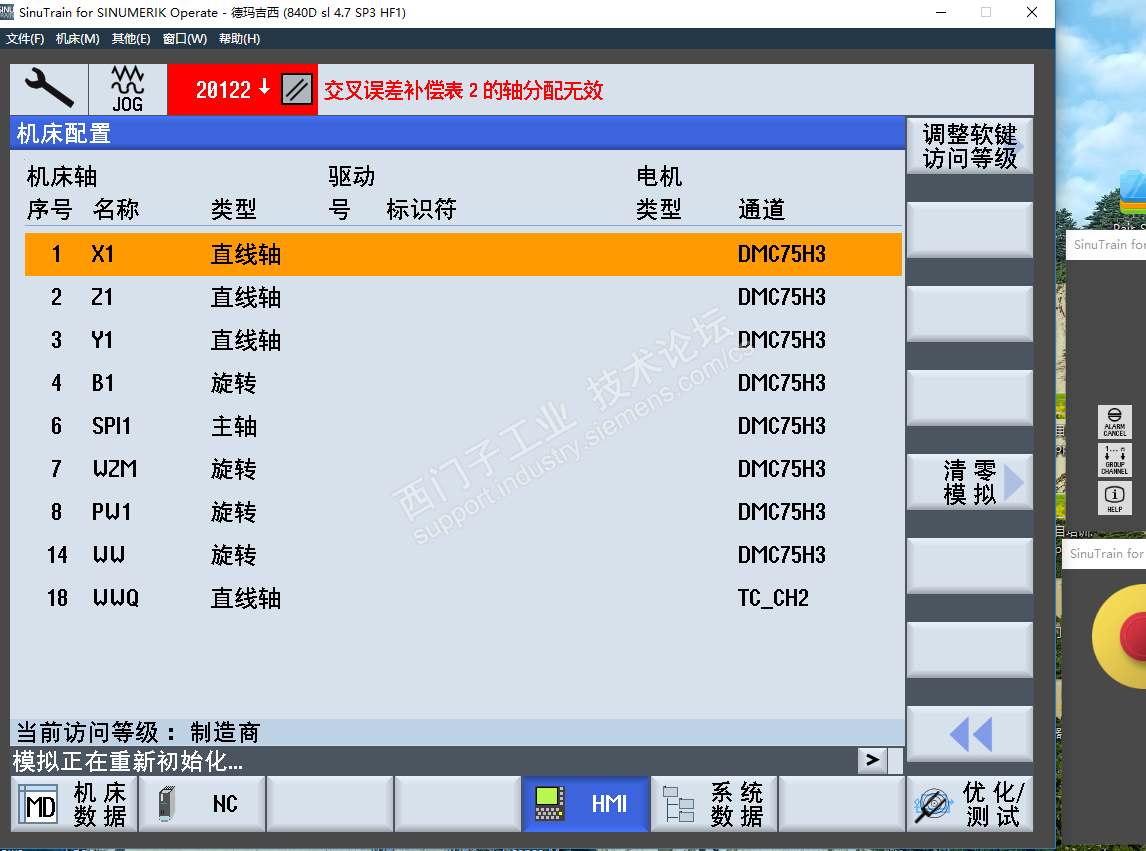Click the alarm 20122 cancel icon

pyautogui.click(x=297, y=90)
